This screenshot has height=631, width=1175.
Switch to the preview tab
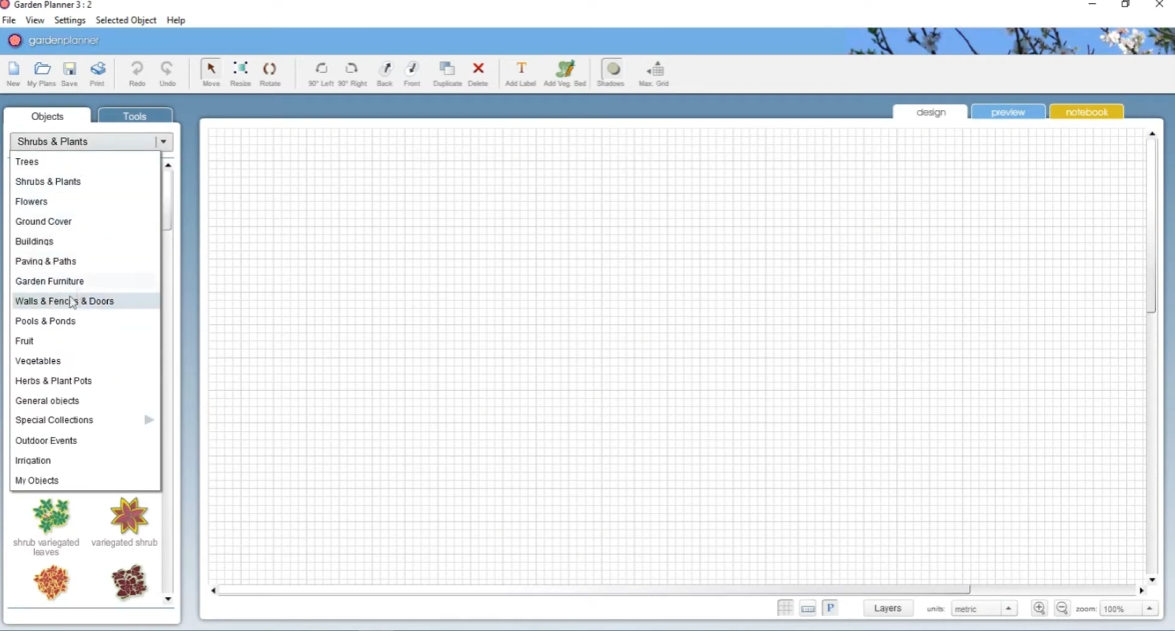point(1008,112)
